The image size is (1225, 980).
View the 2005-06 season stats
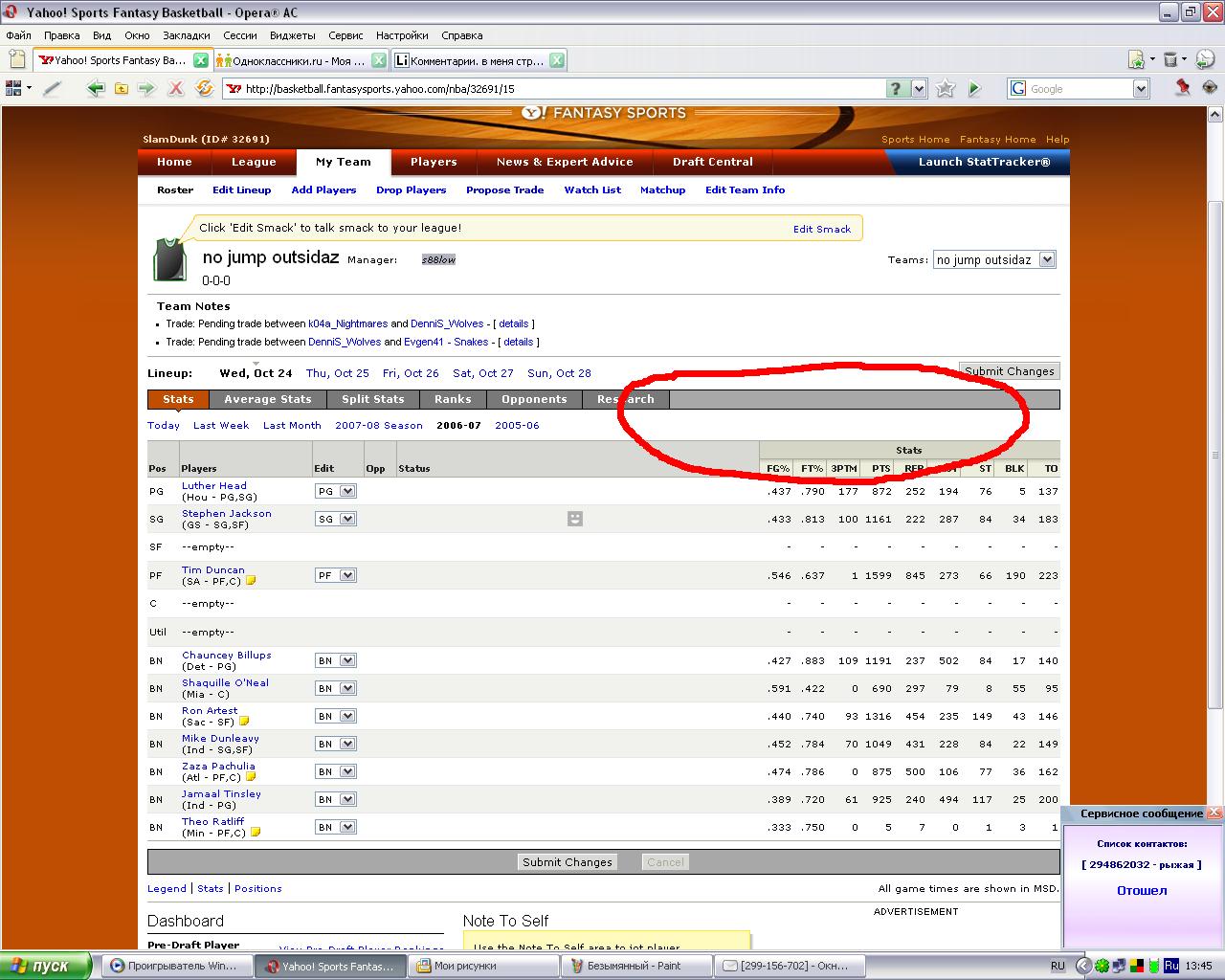click(517, 425)
